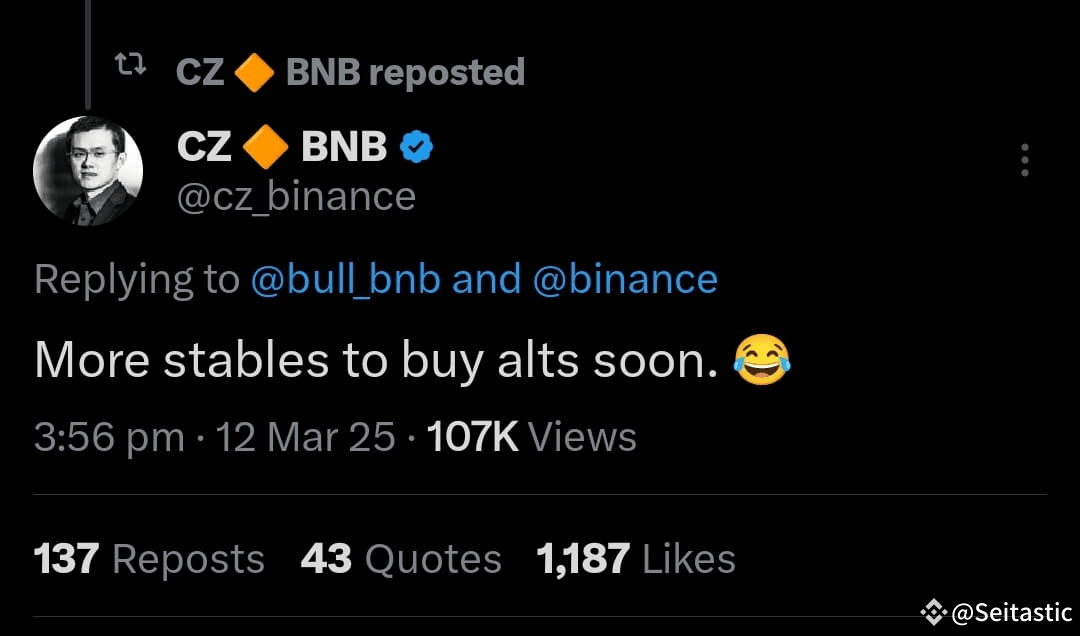Open the @cz_binance handle
Screen dimensions: 1080x636
tap(296, 198)
